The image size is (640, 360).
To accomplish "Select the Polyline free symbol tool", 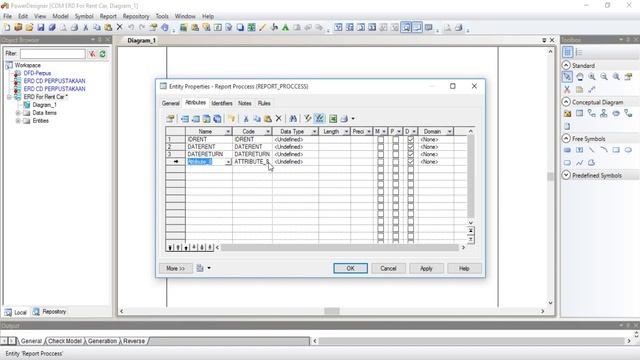I will pyautogui.click(x=579, y=162).
